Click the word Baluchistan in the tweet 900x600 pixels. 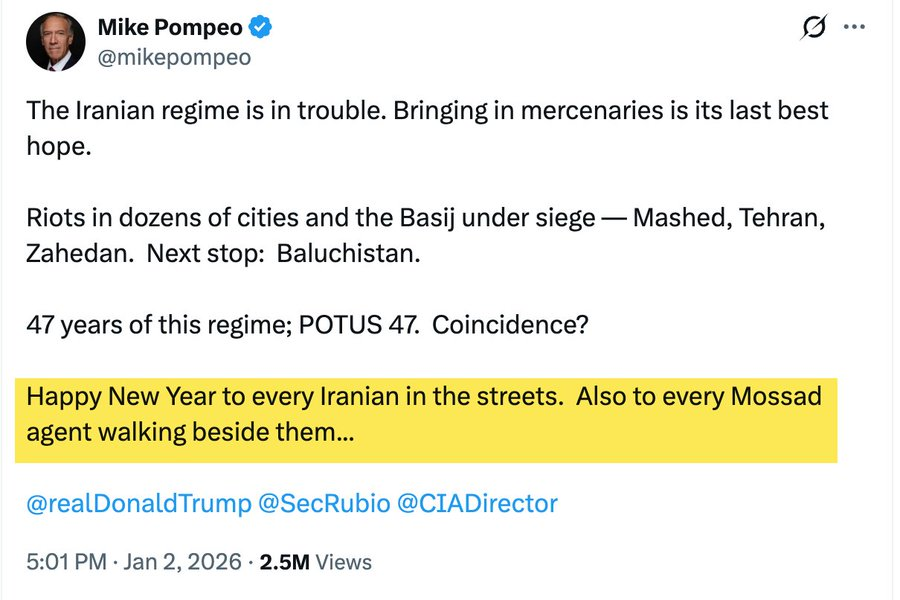[348, 253]
